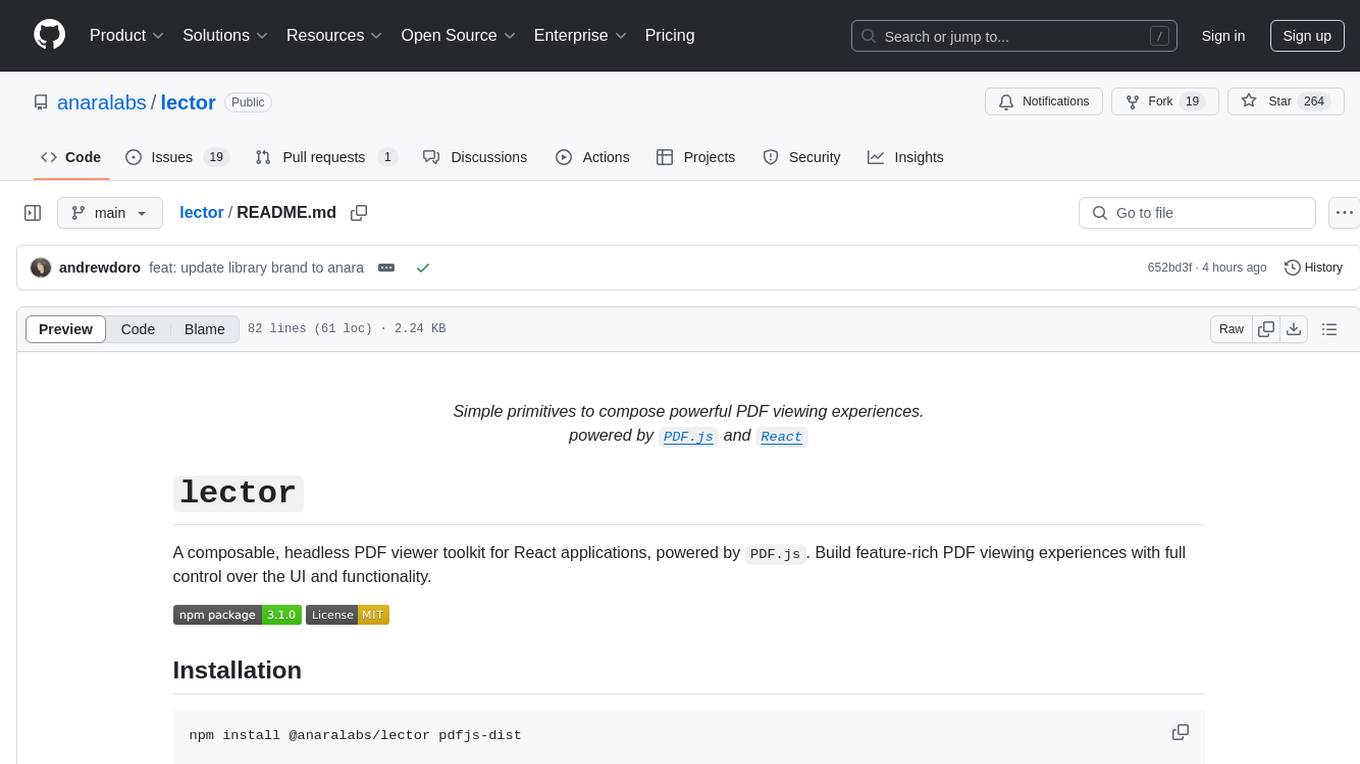Open the Issues tab
1360x764 pixels.
coord(177,157)
